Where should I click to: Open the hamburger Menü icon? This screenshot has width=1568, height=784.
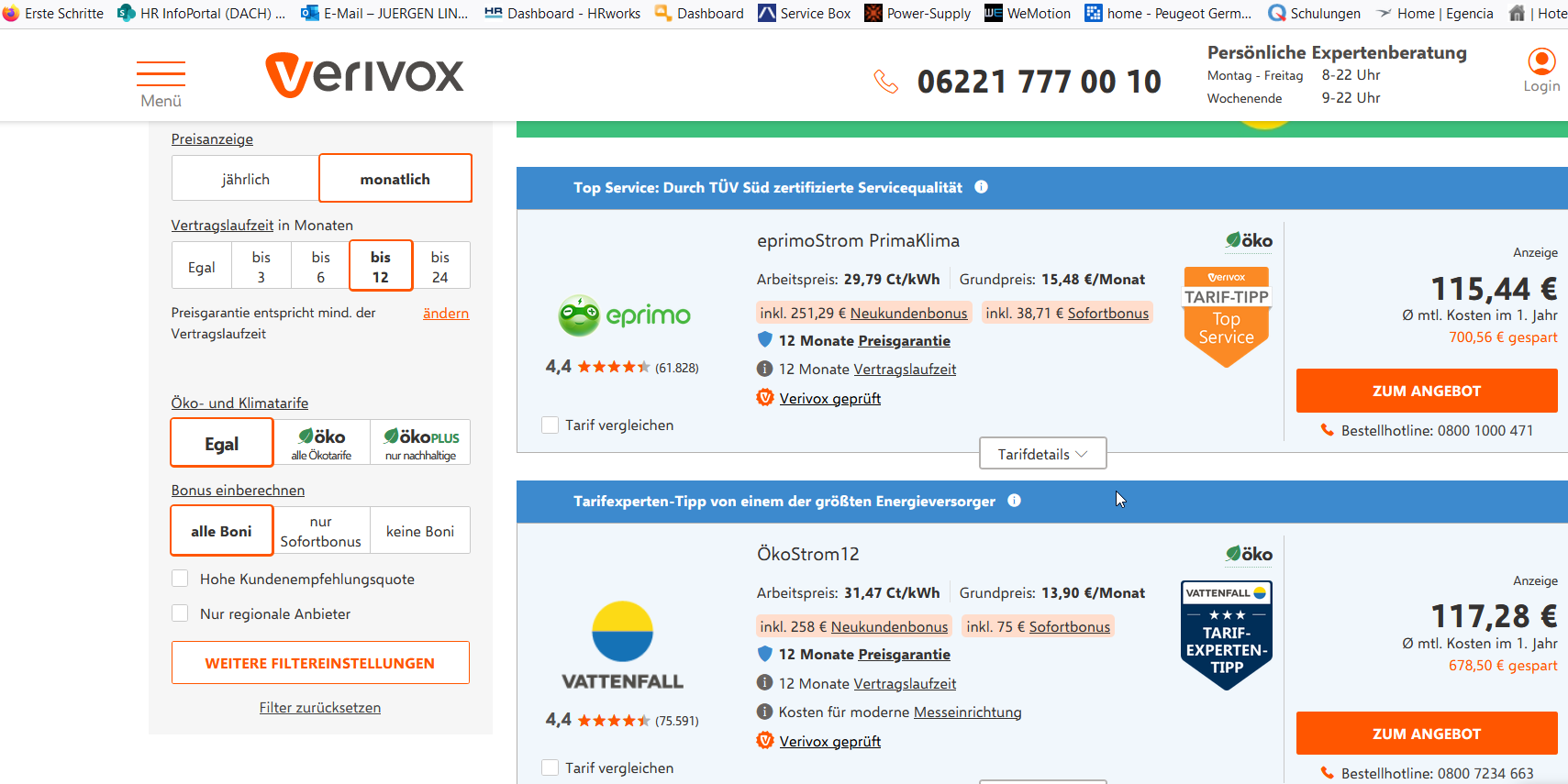tap(161, 75)
